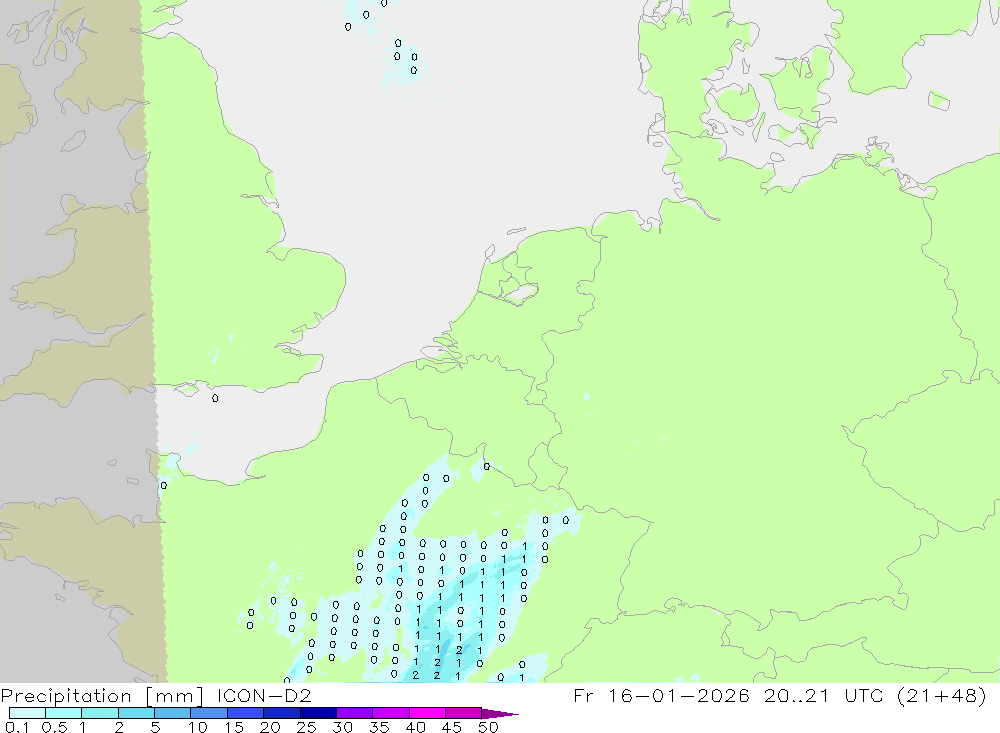Pick the 10–15 mm legend color swatch
Image resolution: width=1000 pixels, height=733 pixels.
(x=209, y=713)
